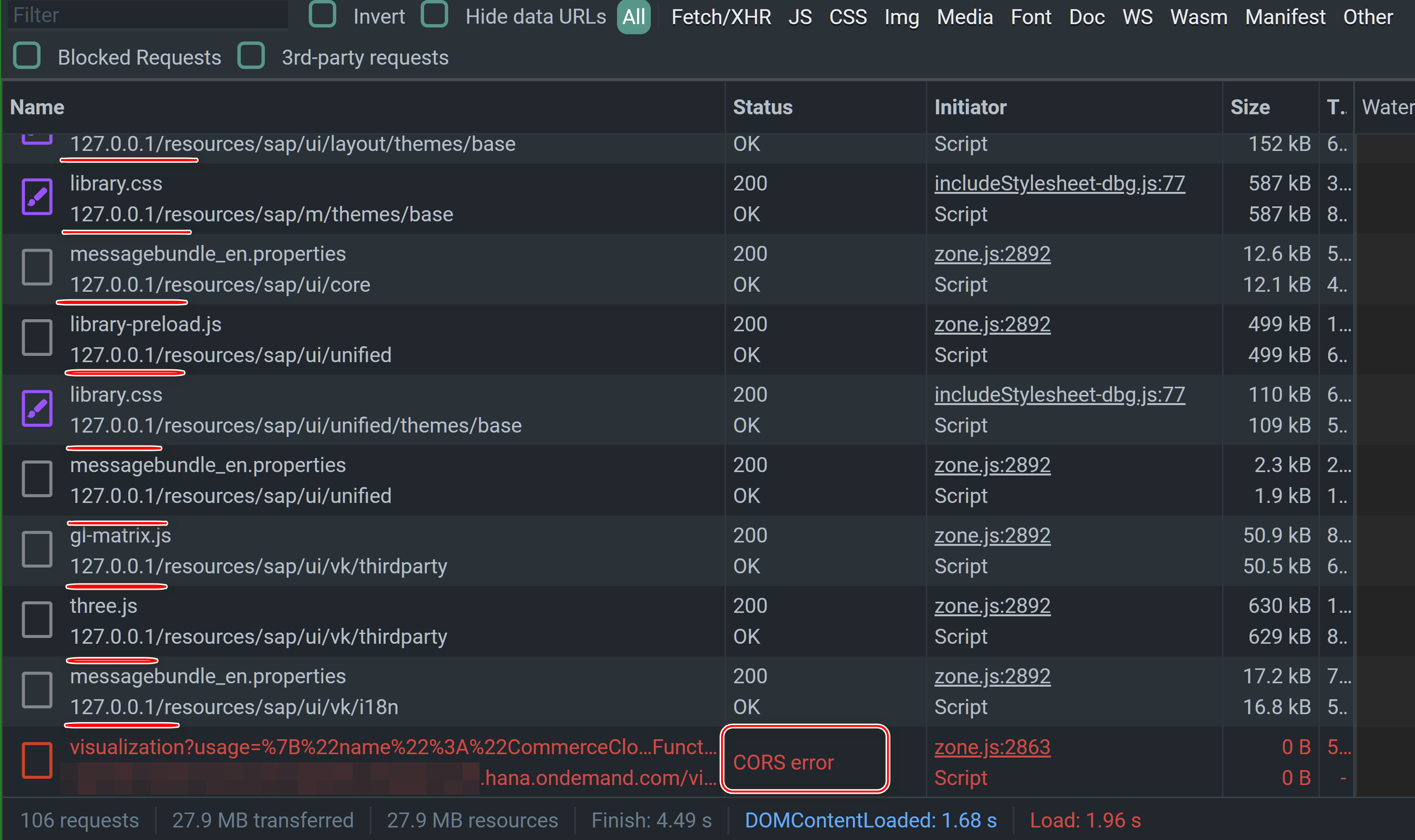Viewport: 1415px width, 840px height.
Task: Click the file icon of sap/ui/vk/i18n messagebundle_en.properties
Action: [x=37, y=690]
